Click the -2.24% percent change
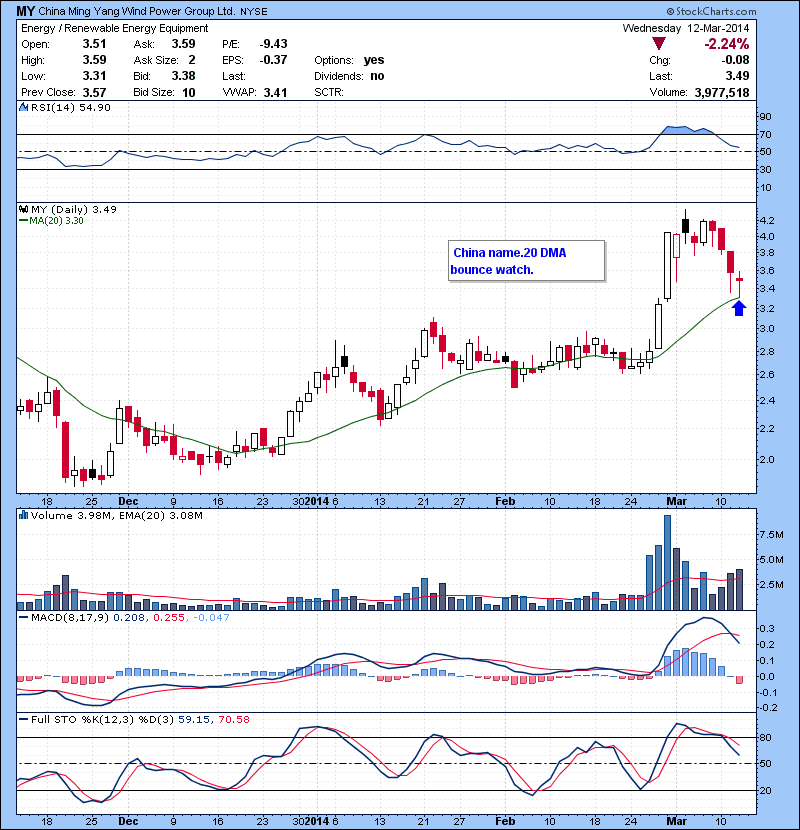Viewport: 800px width, 830px height. click(726, 44)
